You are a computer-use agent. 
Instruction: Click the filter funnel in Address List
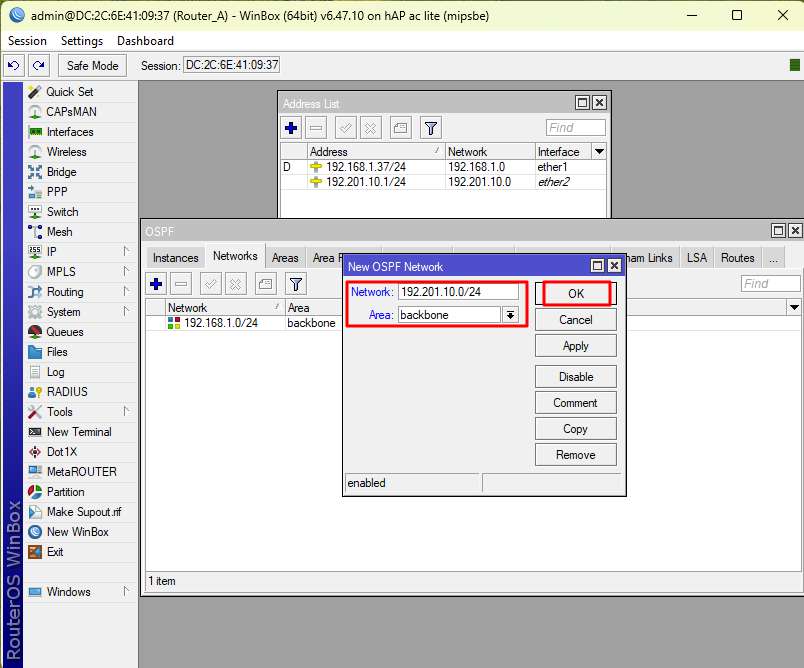point(430,128)
